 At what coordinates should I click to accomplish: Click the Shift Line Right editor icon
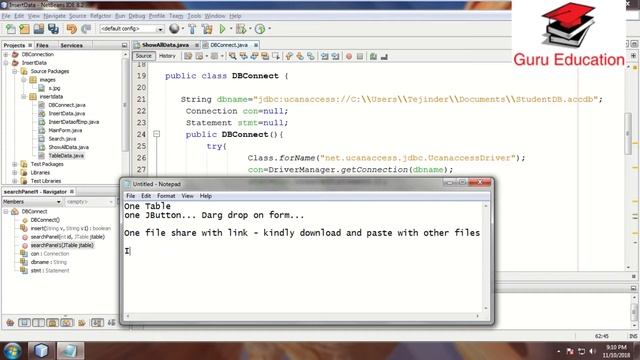click(335, 56)
